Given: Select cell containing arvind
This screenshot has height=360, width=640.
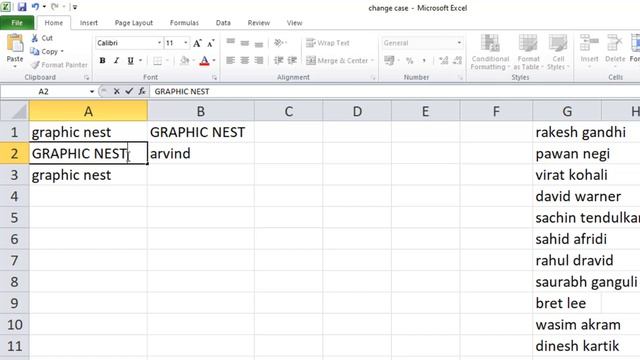Looking at the screenshot, I should [200, 153].
